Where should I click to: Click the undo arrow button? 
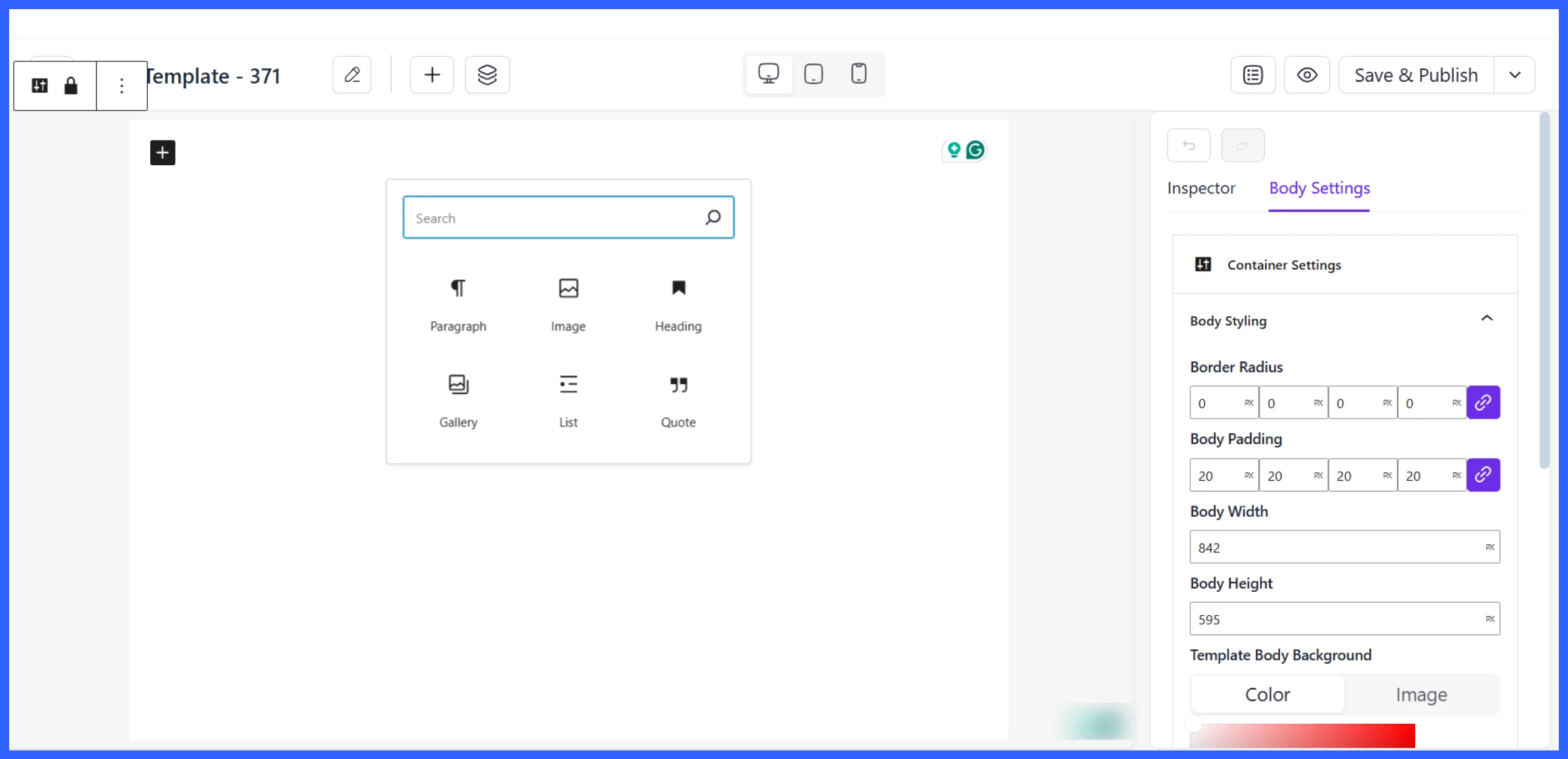coord(1189,145)
